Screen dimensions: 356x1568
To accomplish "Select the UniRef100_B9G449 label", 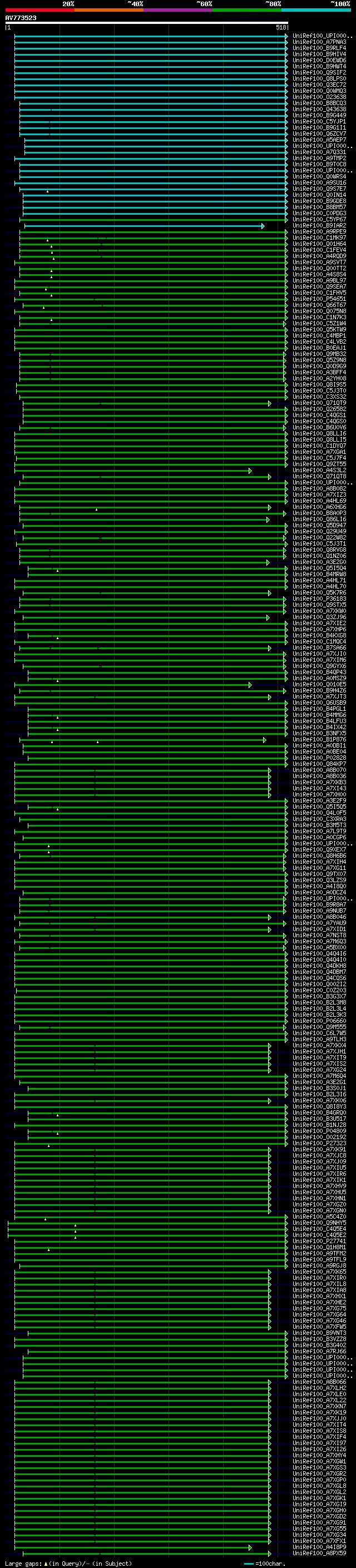I will [319, 116].
